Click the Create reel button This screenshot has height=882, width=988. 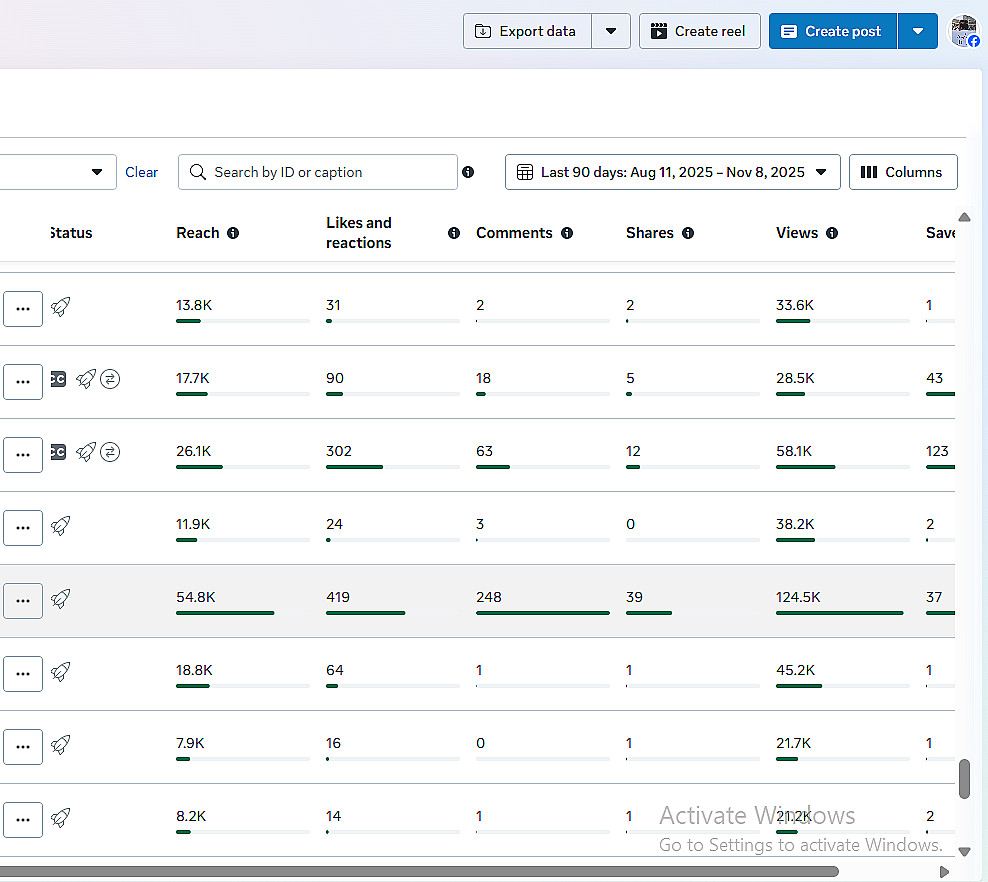pos(699,31)
